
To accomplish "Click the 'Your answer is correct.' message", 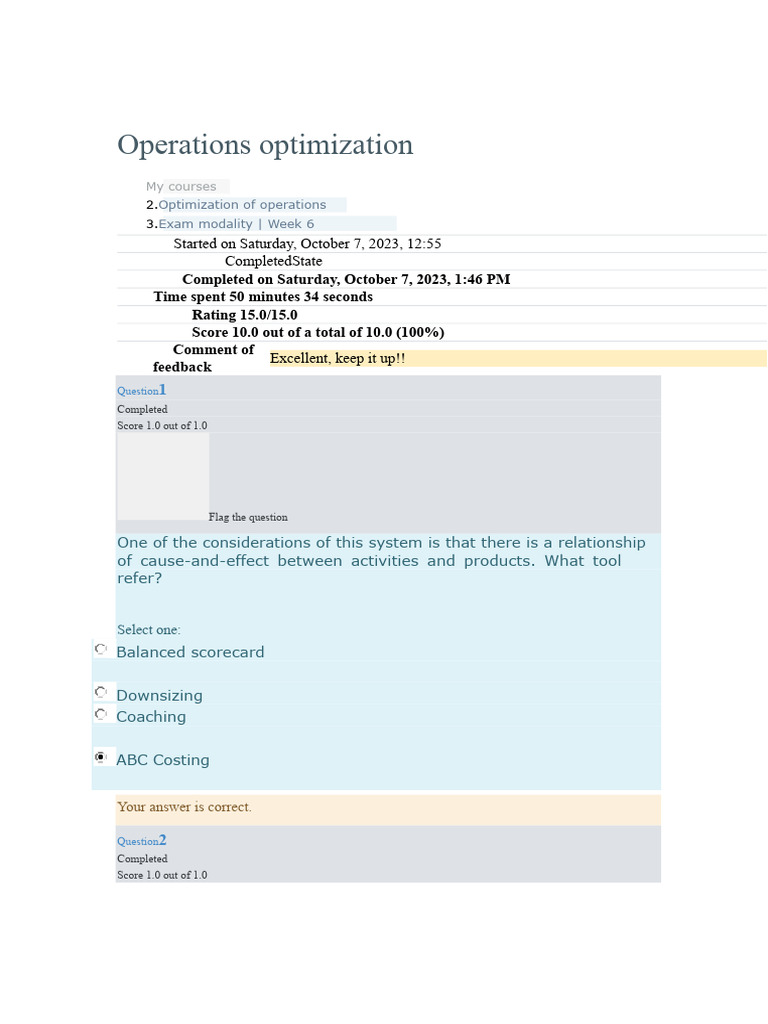I will 184,807.
